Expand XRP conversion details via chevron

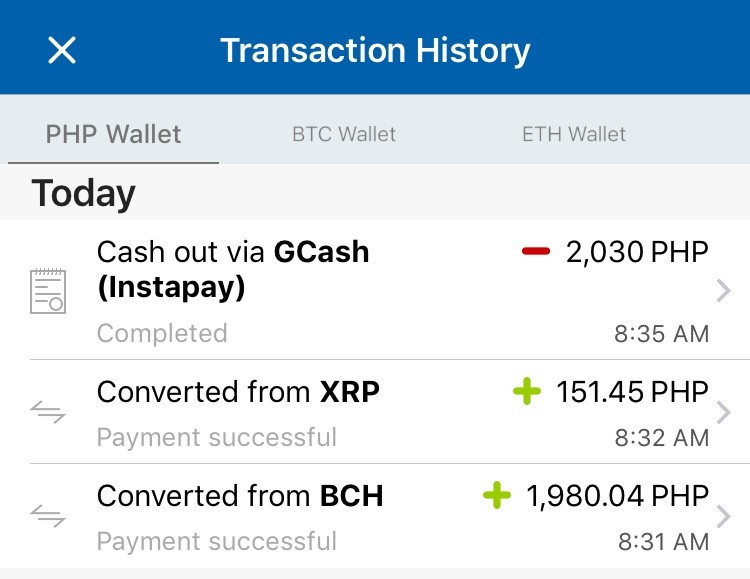(724, 412)
